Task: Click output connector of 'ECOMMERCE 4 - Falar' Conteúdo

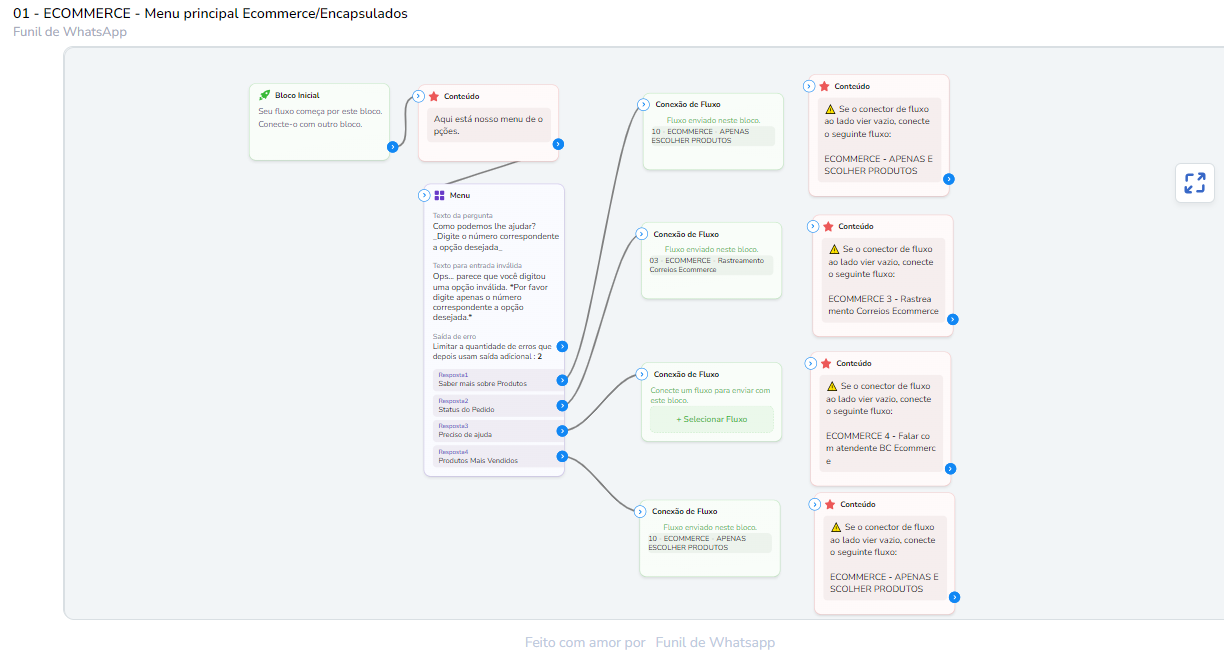Action: (950, 468)
